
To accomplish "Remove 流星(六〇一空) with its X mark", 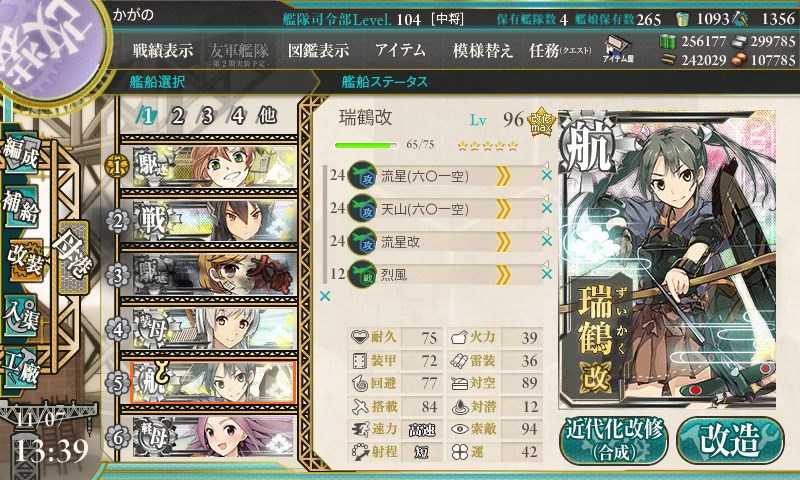I will pos(546,175).
